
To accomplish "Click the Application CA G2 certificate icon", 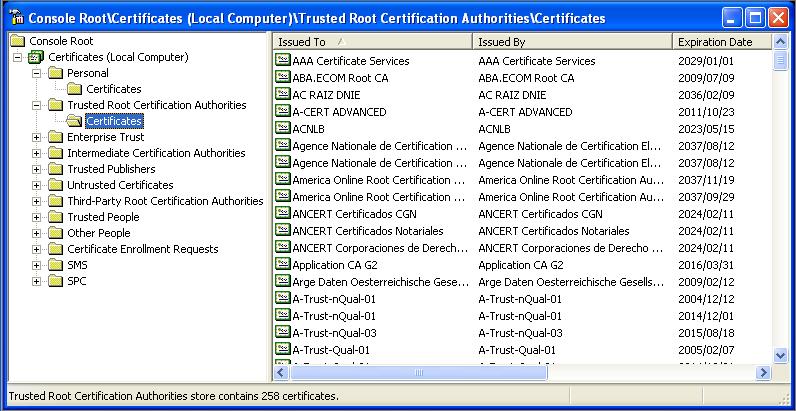I will (282, 264).
